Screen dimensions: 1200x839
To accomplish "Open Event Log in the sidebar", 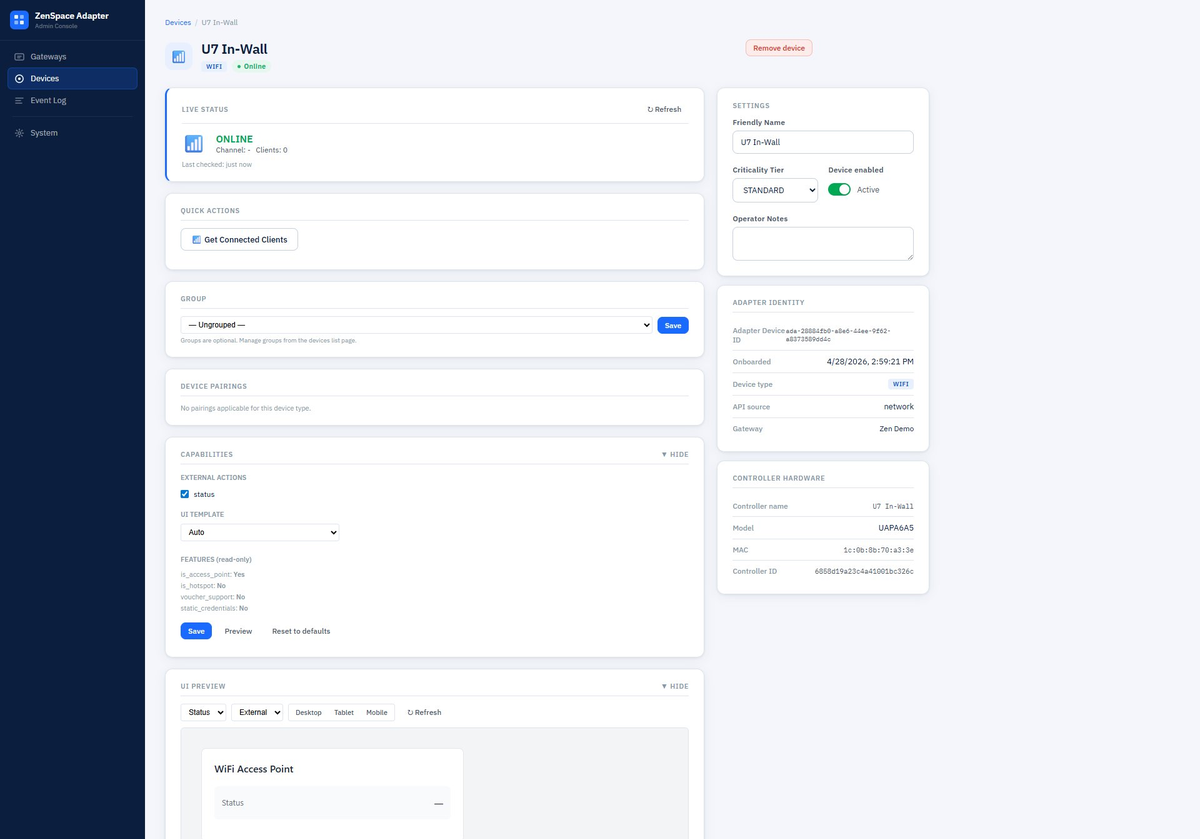I will 72,101.
